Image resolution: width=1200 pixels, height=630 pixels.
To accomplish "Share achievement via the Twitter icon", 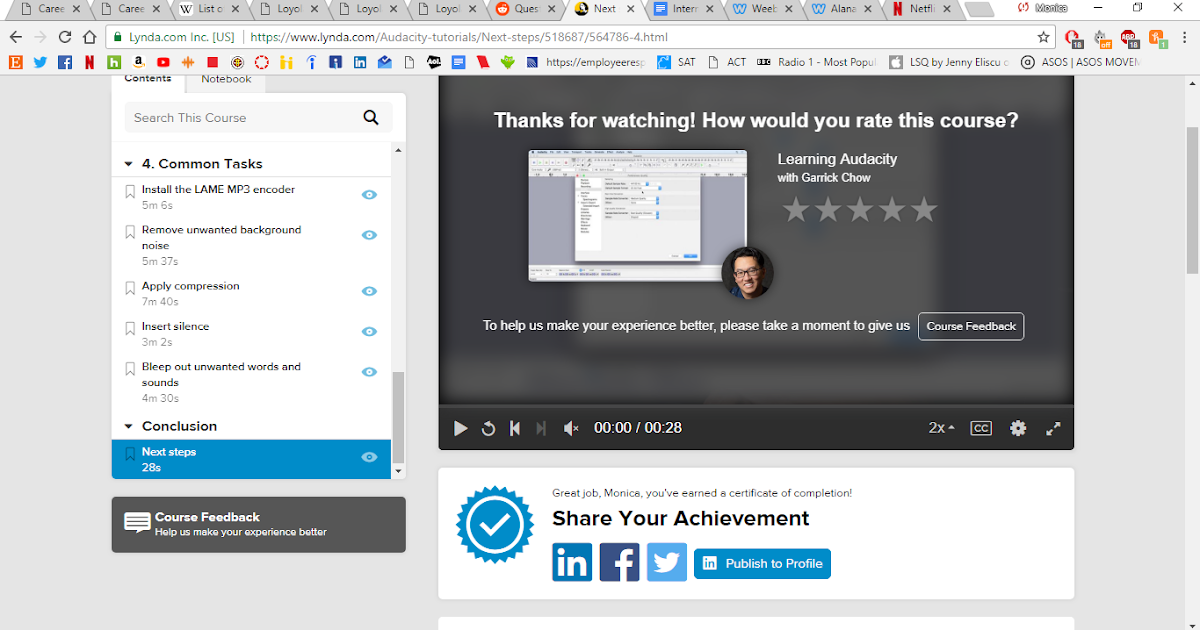I will 667,562.
